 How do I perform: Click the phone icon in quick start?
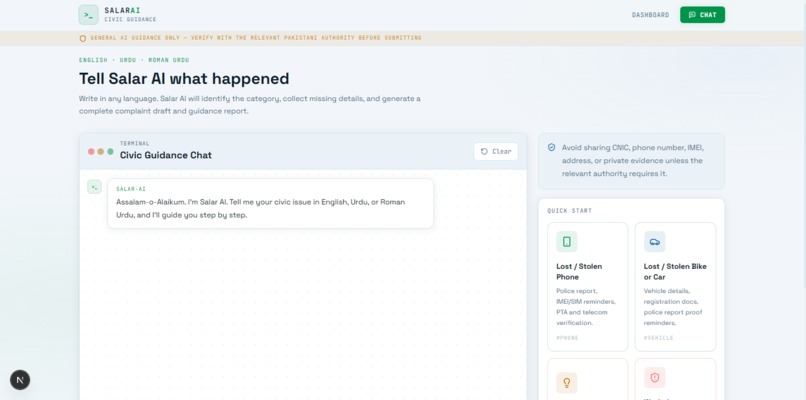(x=566, y=242)
